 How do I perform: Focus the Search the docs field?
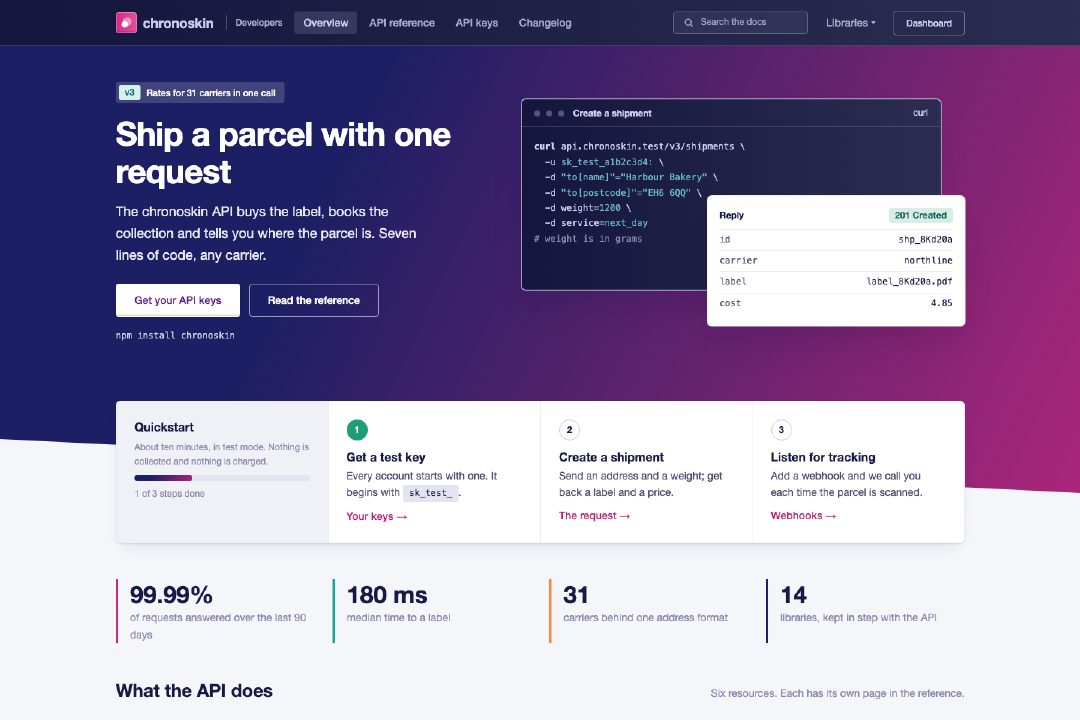(x=740, y=23)
